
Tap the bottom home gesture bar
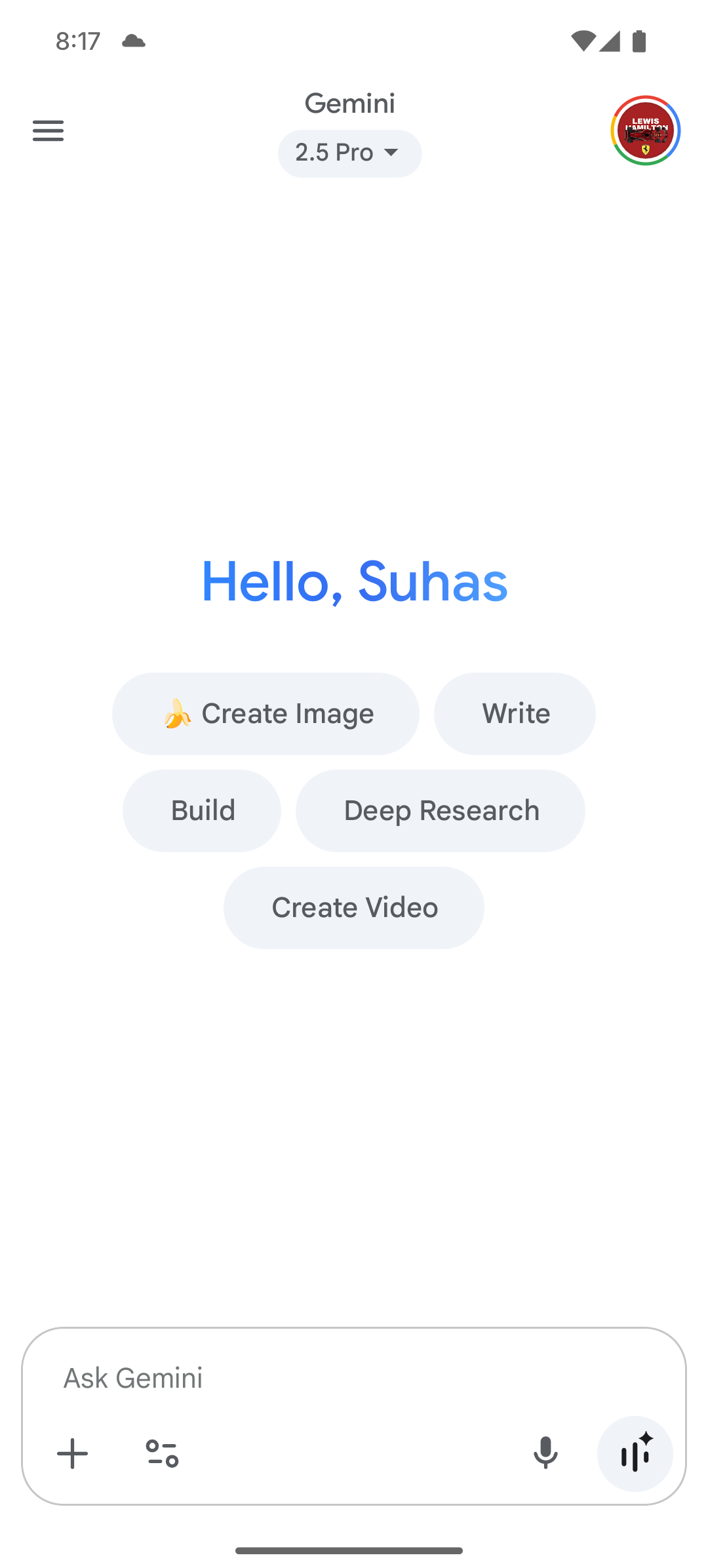(x=349, y=1551)
